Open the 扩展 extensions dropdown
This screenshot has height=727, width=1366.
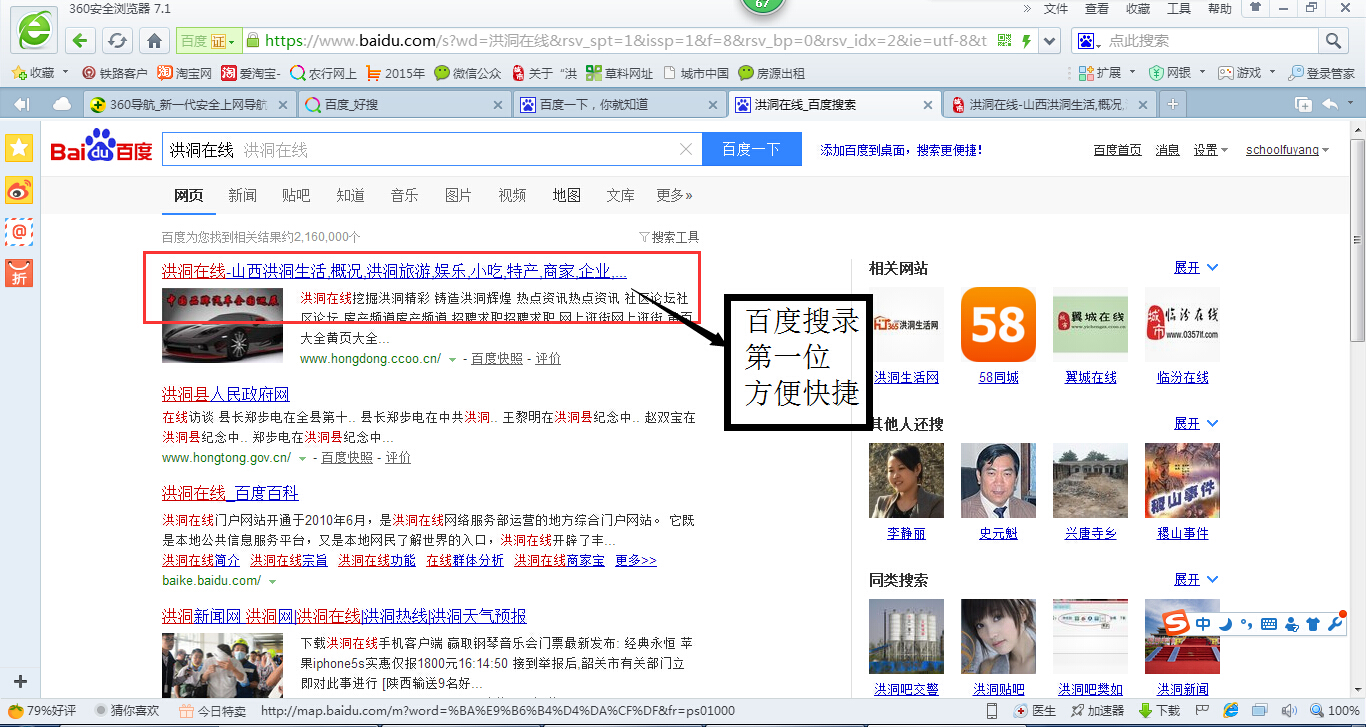tap(1106, 73)
